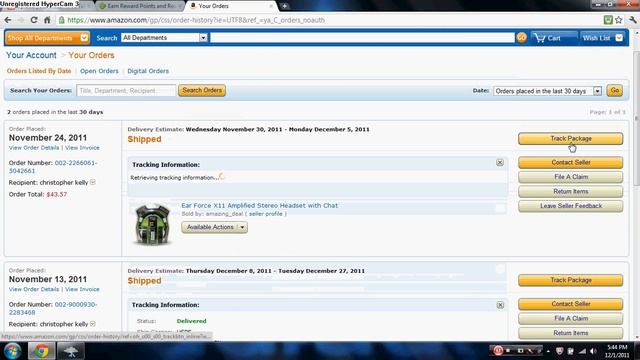This screenshot has height=360, width=640.
Task: View Order Details for November 13 order
Action: tap(34, 289)
